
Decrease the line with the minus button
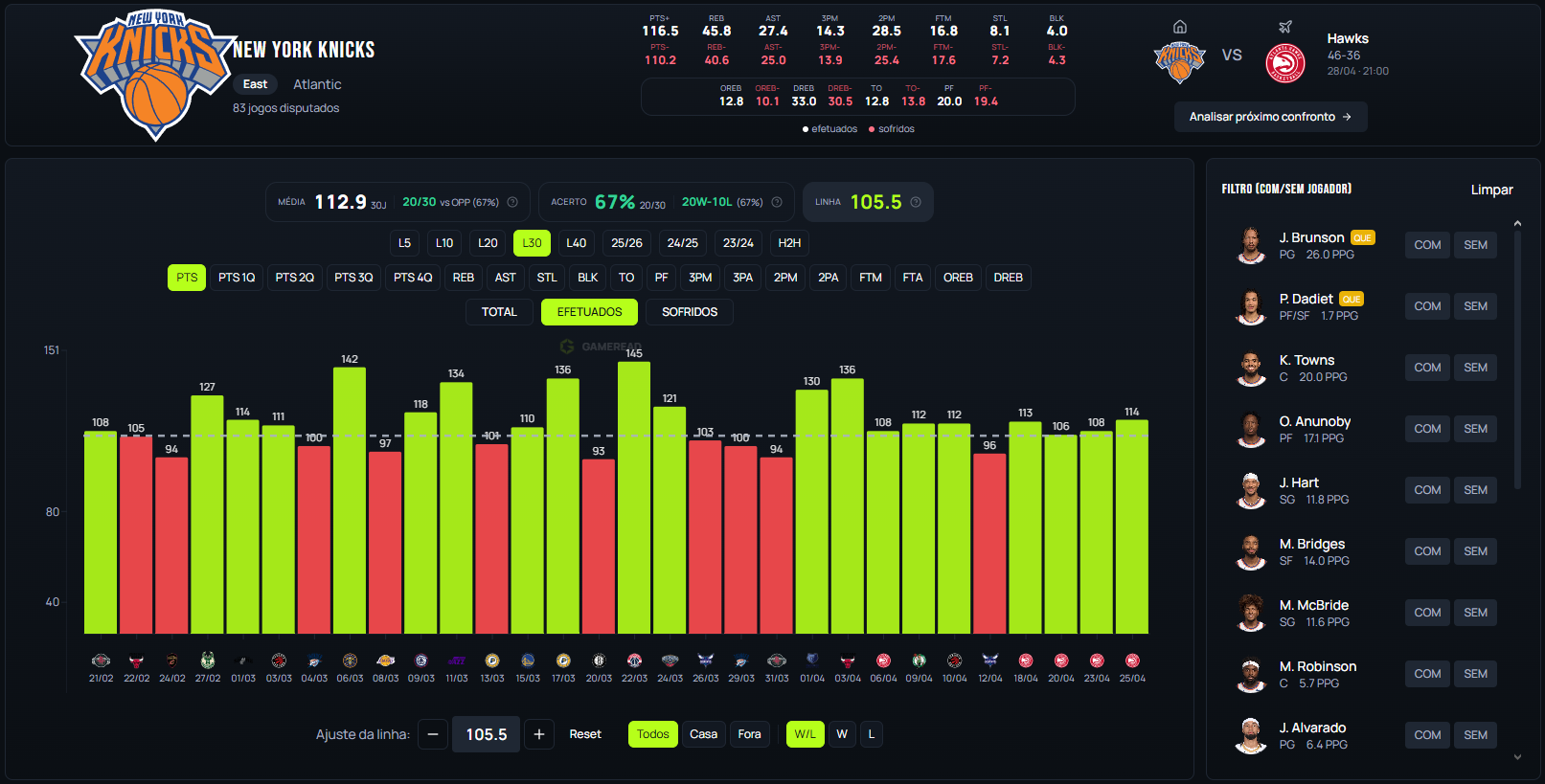pos(433,734)
